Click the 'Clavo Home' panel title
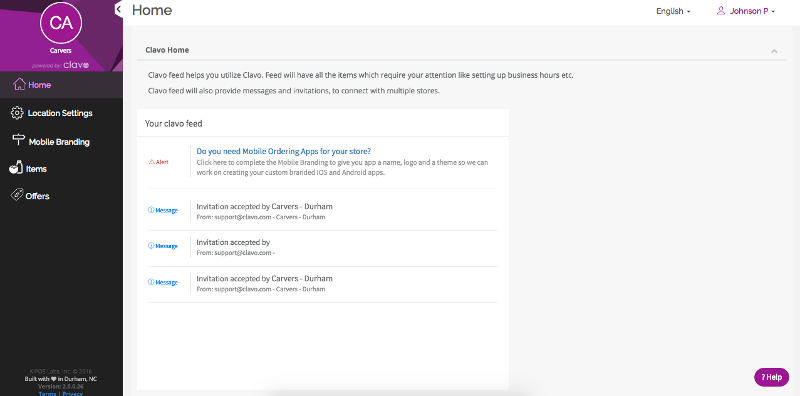Image resolution: width=800 pixels, height=396 pixels. pyautogui.click(x=167, y=50)
